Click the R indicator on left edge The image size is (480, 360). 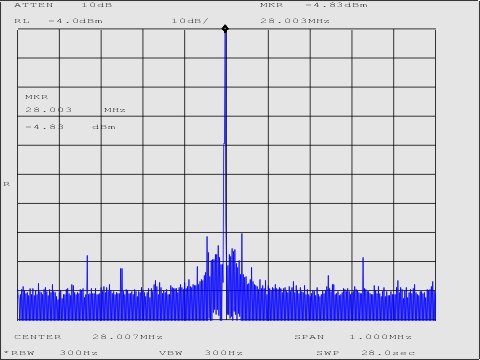7,184
